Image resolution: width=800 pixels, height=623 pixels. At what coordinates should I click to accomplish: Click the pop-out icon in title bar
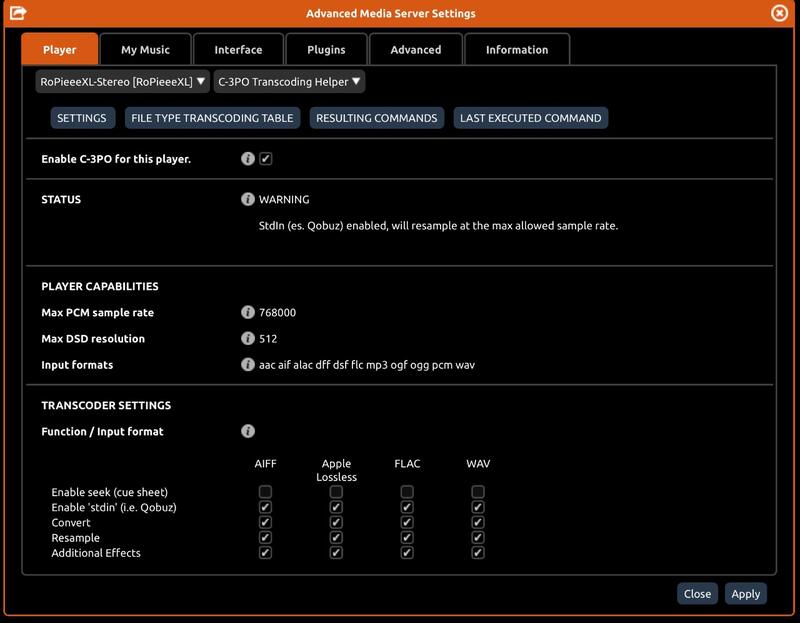click(17, 13)
